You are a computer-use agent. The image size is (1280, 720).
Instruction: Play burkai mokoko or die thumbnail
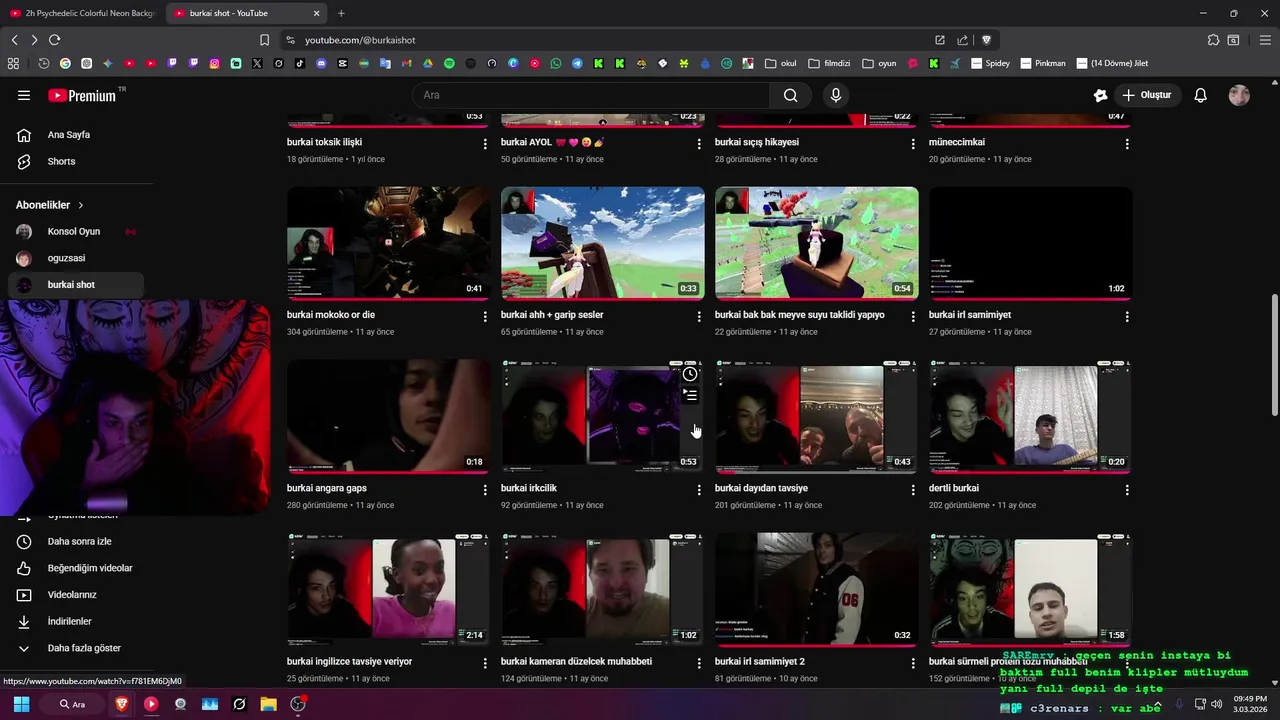click(x=389, y=243)
